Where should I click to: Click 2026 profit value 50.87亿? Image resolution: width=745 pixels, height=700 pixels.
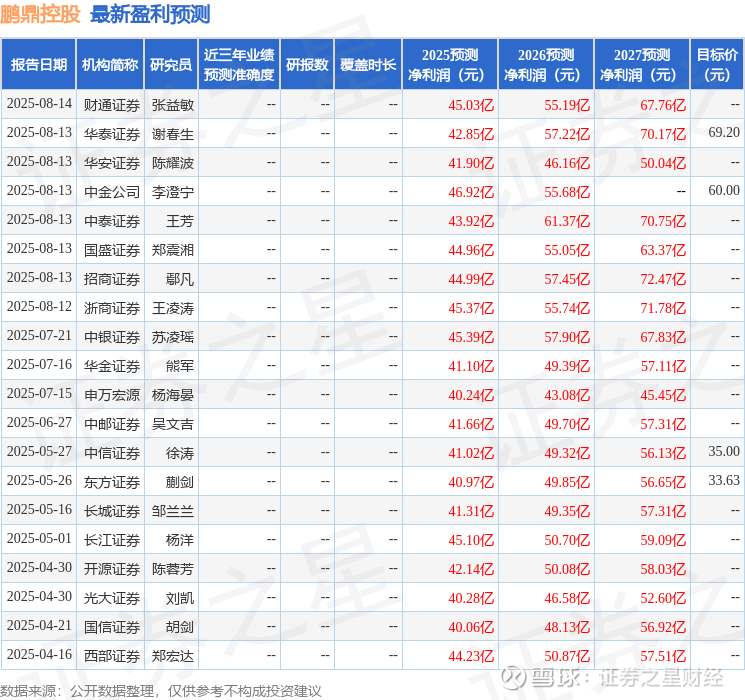click(567, 656)
